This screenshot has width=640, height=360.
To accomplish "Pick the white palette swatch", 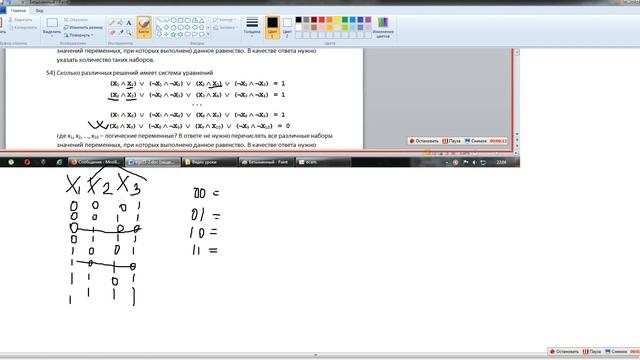I will [298, 27].
